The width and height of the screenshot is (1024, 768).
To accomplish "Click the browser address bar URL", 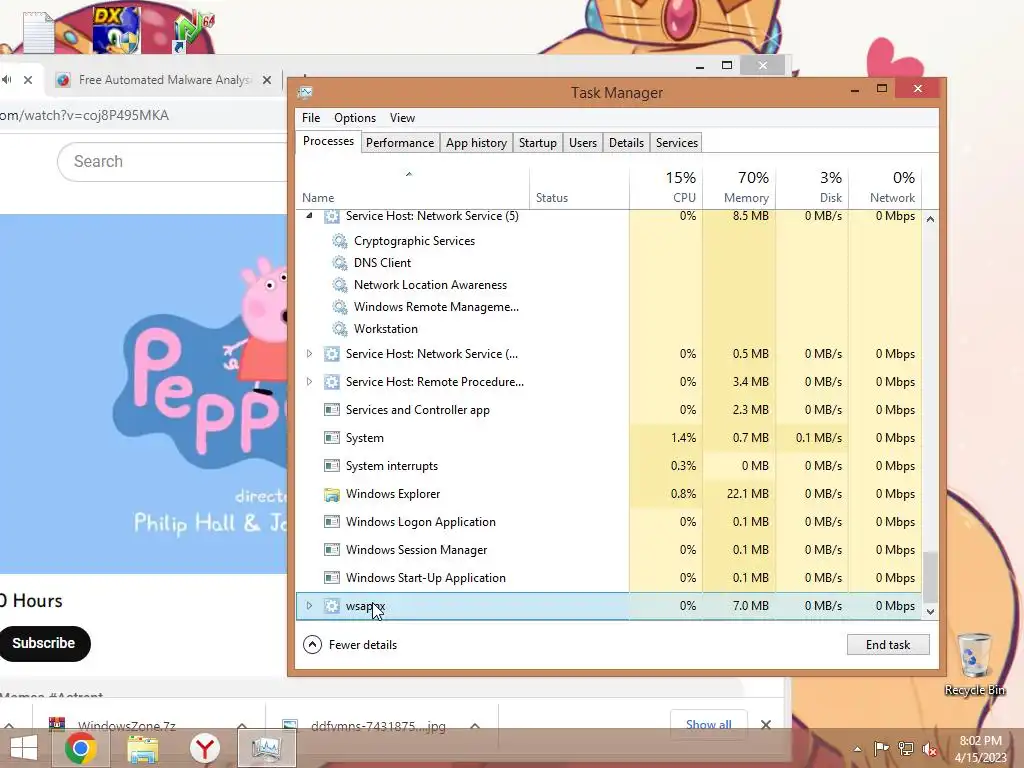I will [x=84, y=115].
